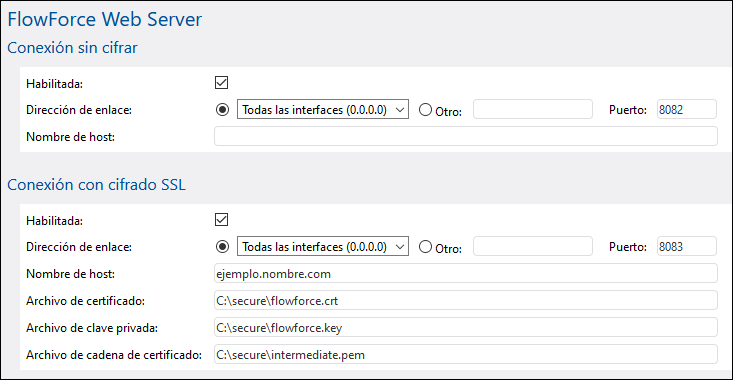Viewport: 733px width, 380px height.
Task: Click empty Nombre de host field
Action: pyautogui.click(x=466, y=136)
